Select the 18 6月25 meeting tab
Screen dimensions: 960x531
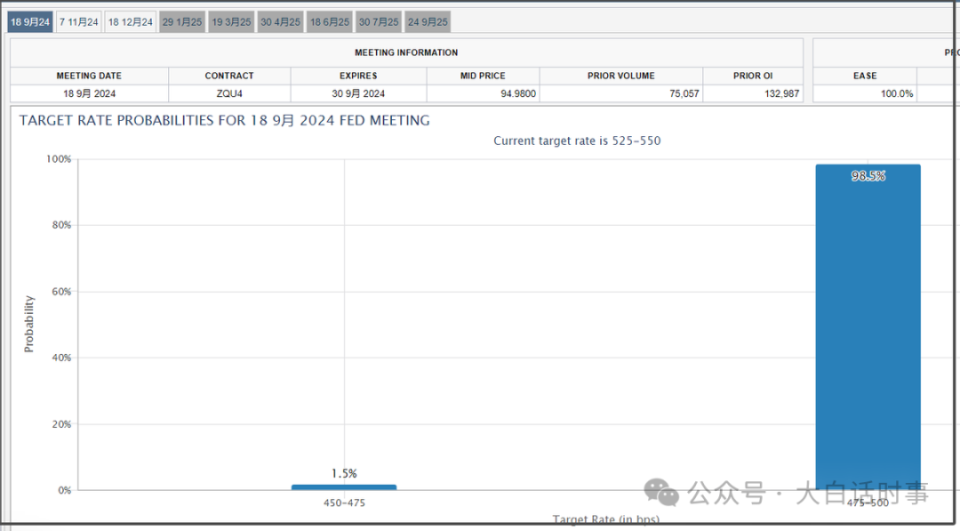tap(329, 22)
